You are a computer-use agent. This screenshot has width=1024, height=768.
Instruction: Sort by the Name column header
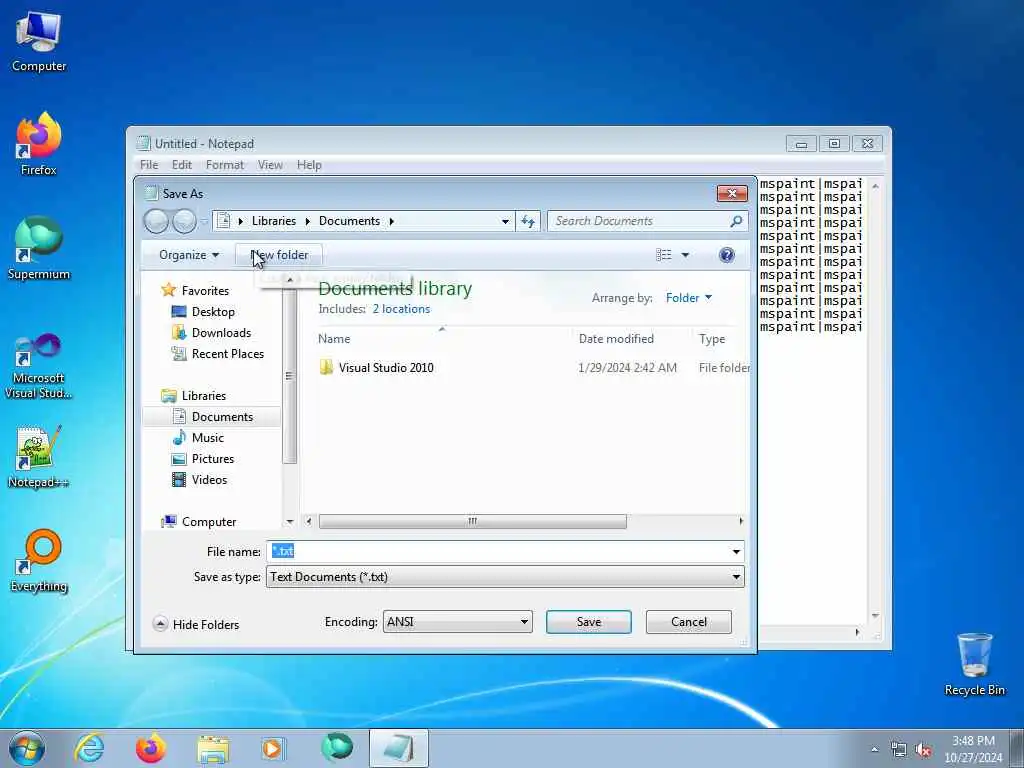click(x=334, y=338)
